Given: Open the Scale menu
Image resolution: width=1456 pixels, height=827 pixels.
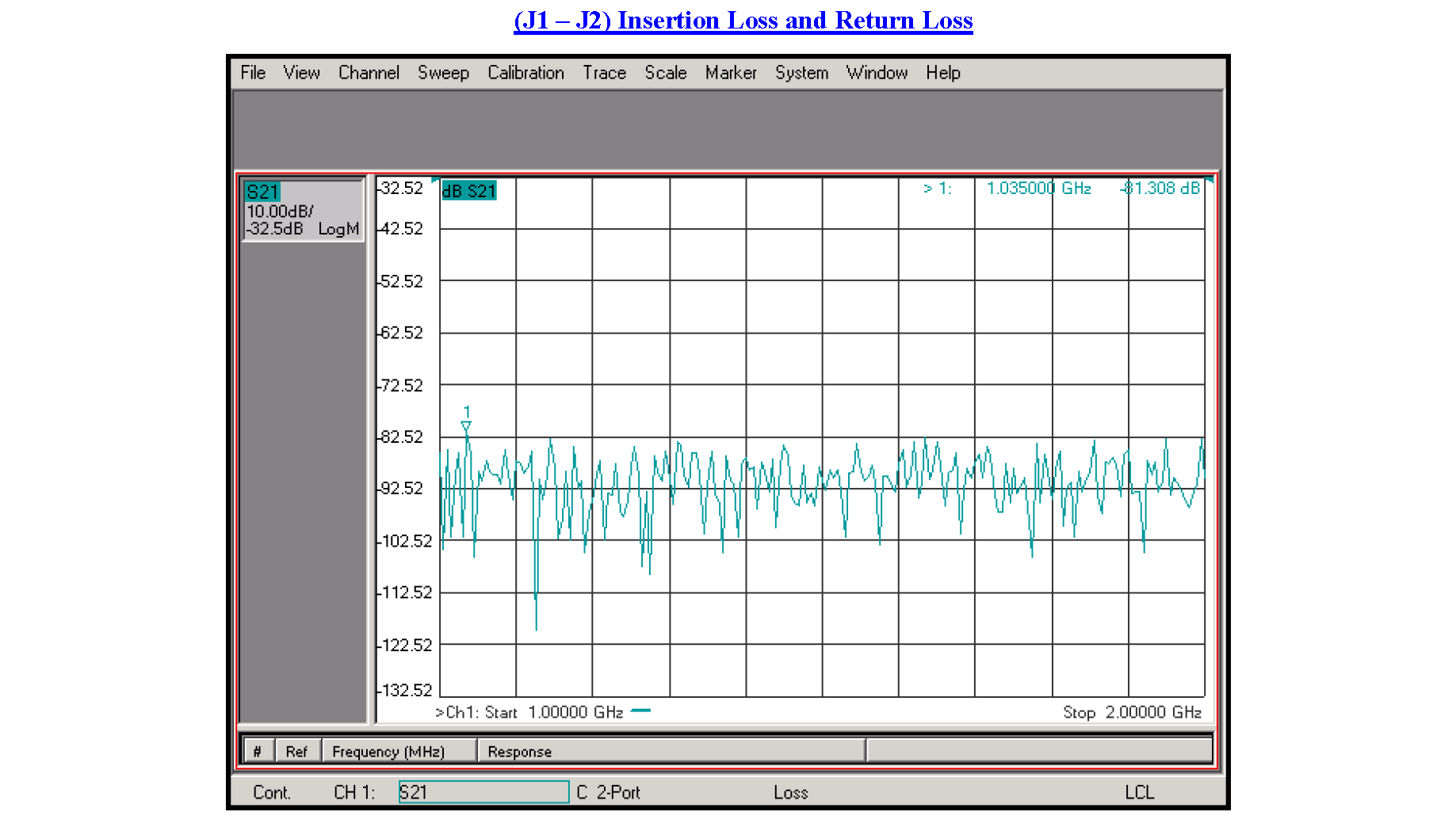Looking at the screenshot, I should click(665, 73).
